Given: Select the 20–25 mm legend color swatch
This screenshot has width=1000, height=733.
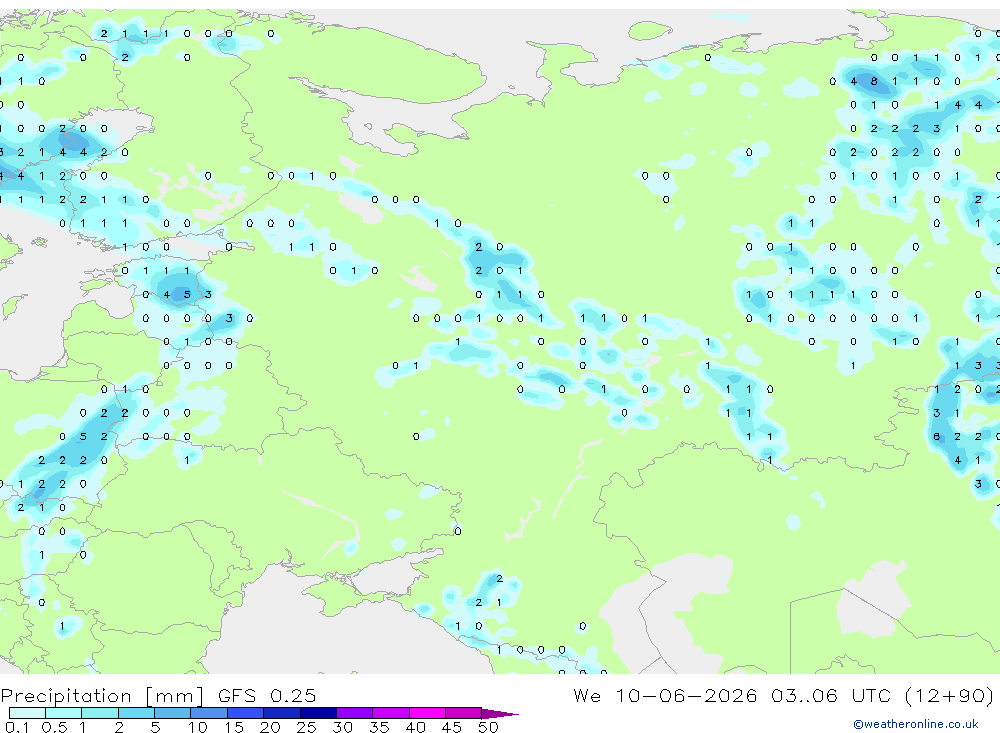Looking at the screenshot, I should [x=282, y=713].
